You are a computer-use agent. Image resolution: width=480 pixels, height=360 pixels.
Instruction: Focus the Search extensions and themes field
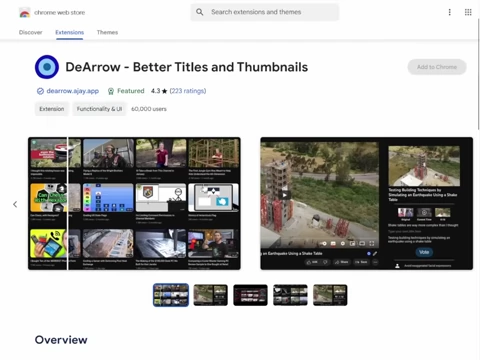265,12
